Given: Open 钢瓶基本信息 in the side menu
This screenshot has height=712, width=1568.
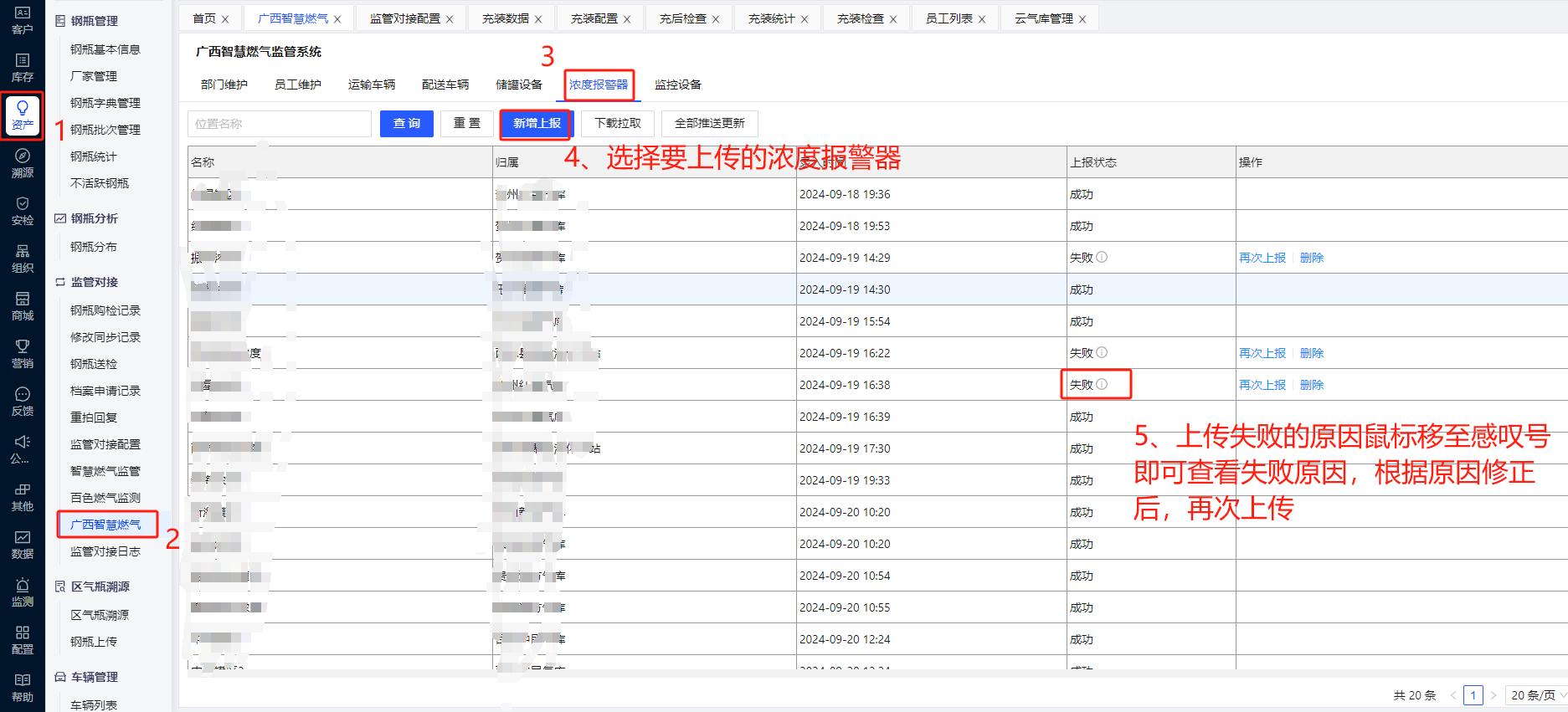Looking at the screenshot, I should pyautogui.click(x=105, y=49).
